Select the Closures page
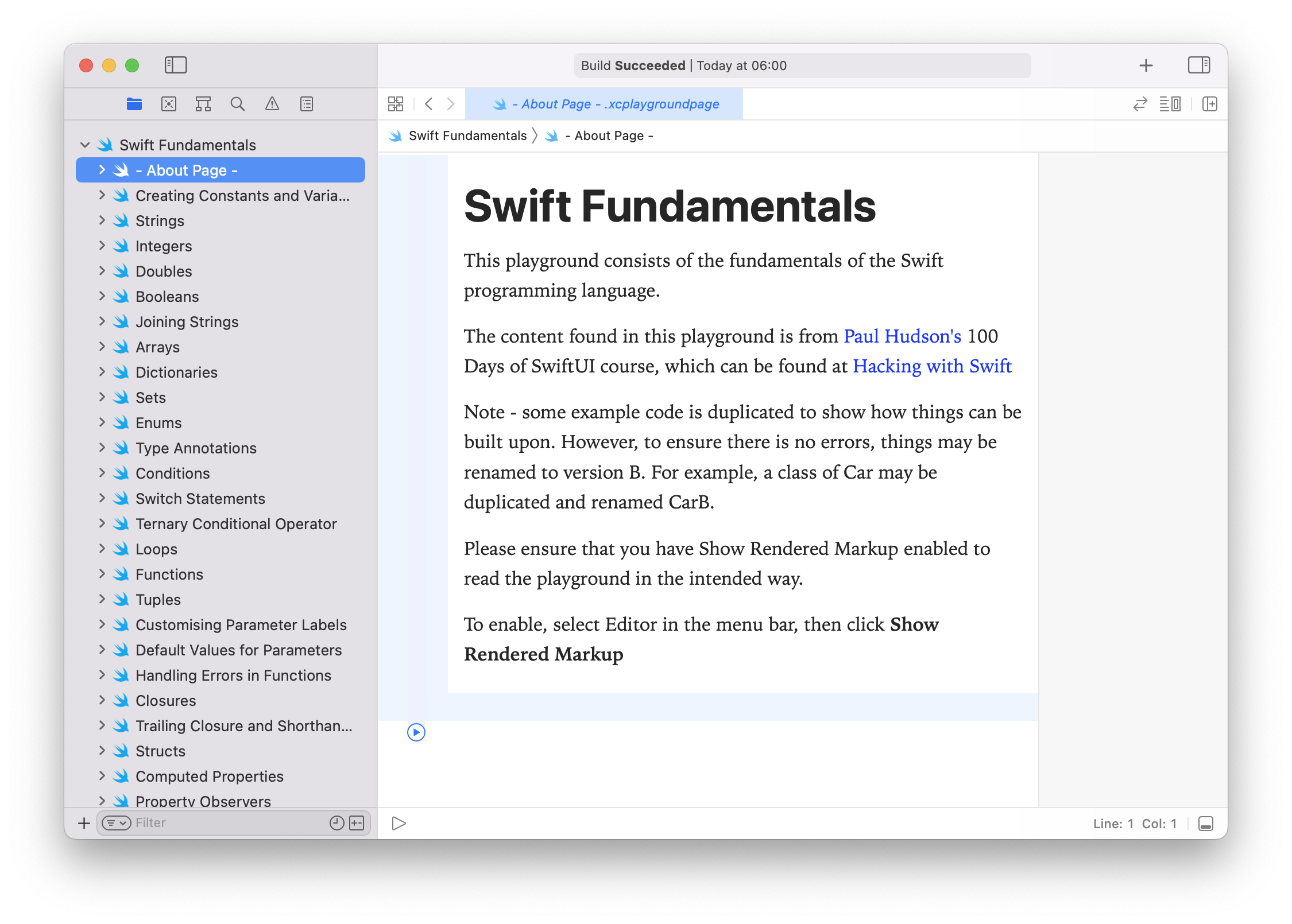Image resolution: width=1292 pixels, height=924 pixels. click(221, 701)
